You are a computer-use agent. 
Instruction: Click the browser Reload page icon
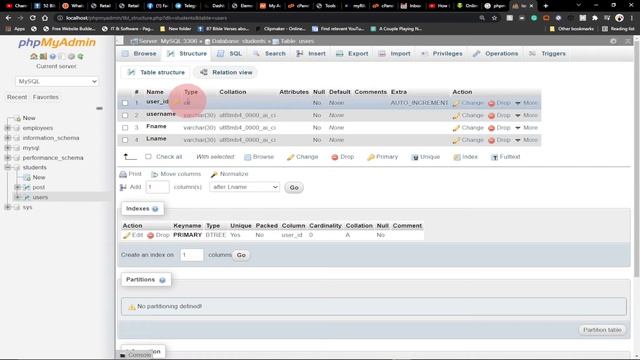click(32, 18)
